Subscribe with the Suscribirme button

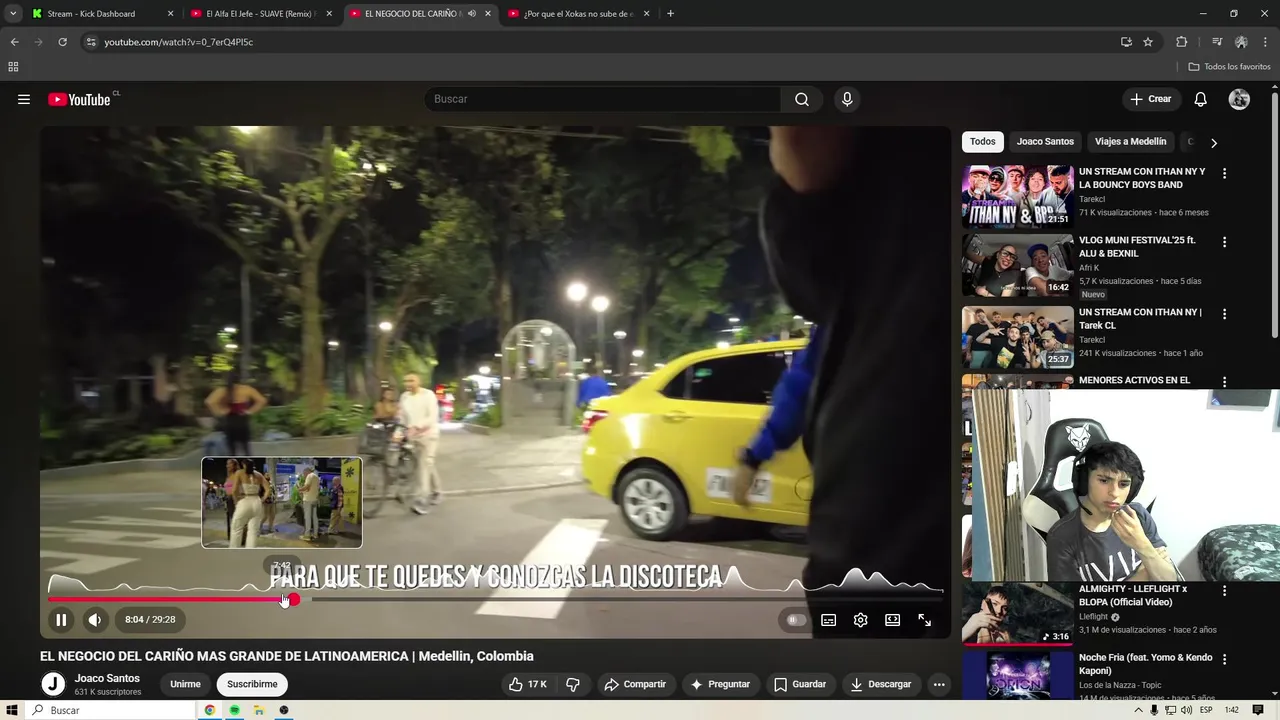[x=252, y=684]
